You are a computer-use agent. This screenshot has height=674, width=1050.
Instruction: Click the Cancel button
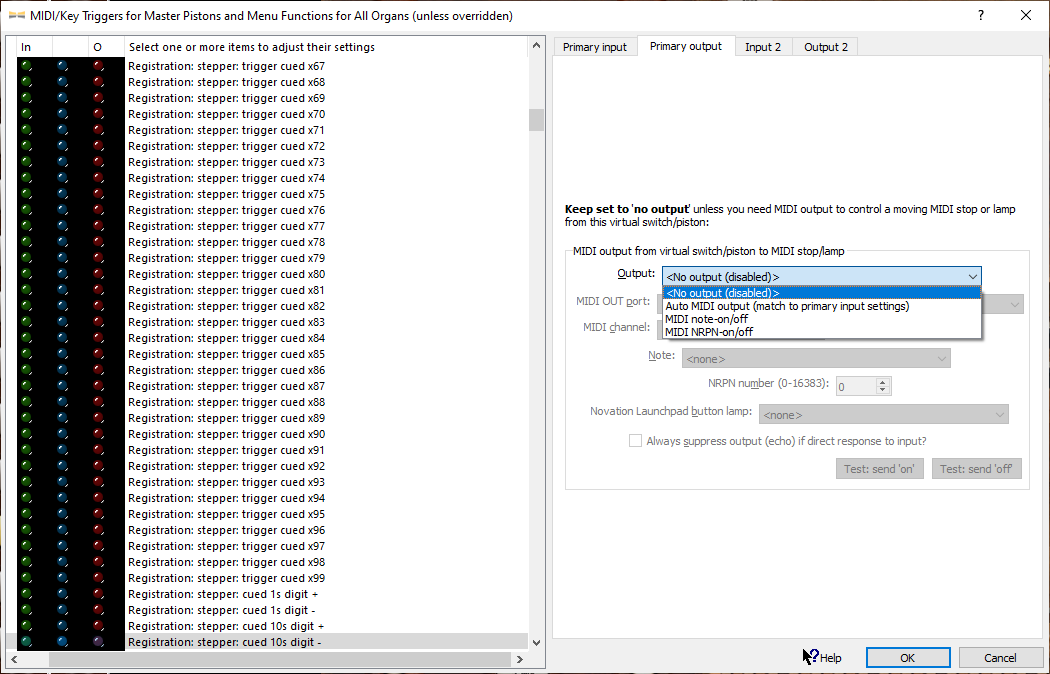[1000, 658]
